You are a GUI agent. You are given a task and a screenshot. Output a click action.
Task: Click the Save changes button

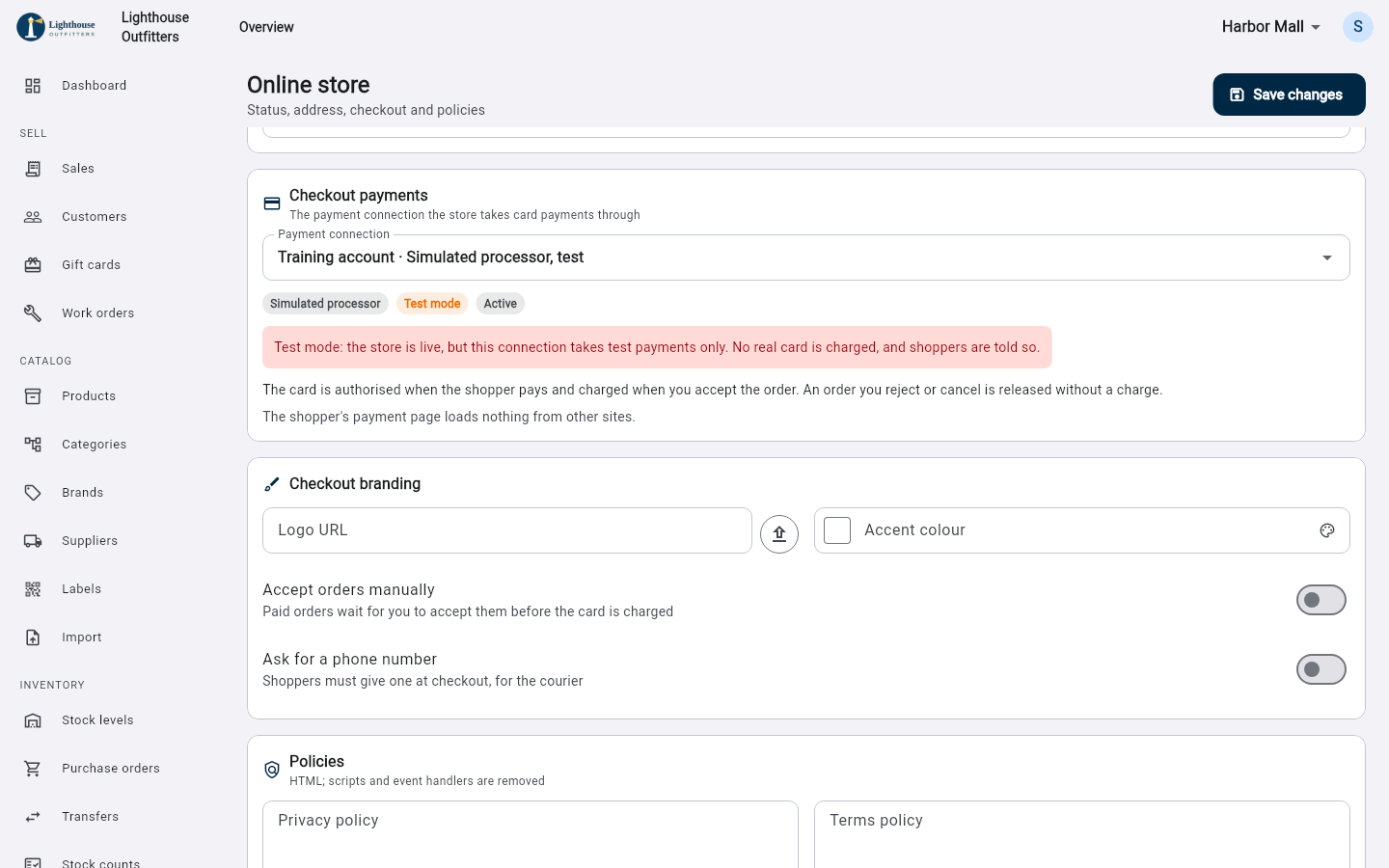1289,95
